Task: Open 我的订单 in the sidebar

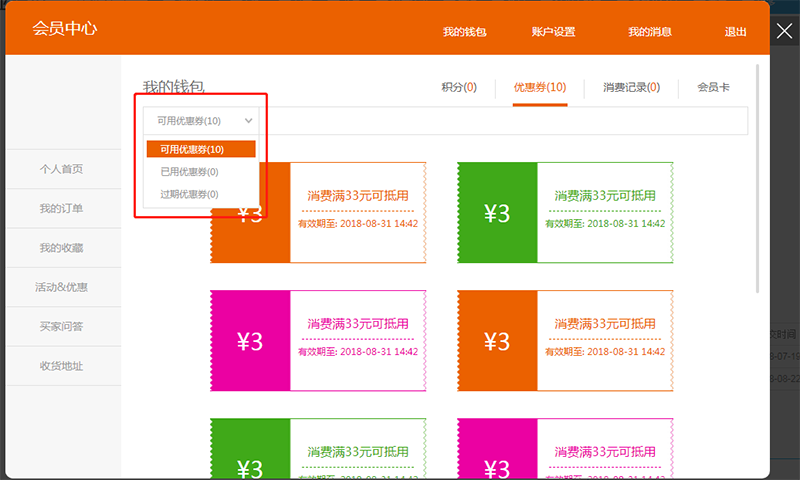Action: 62,208
